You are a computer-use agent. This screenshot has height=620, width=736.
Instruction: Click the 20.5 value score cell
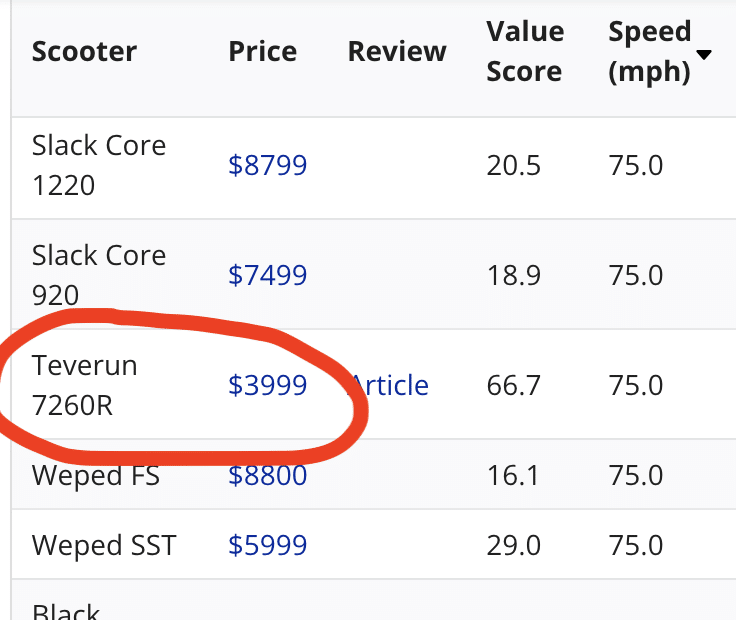click(x=513, y=165)
